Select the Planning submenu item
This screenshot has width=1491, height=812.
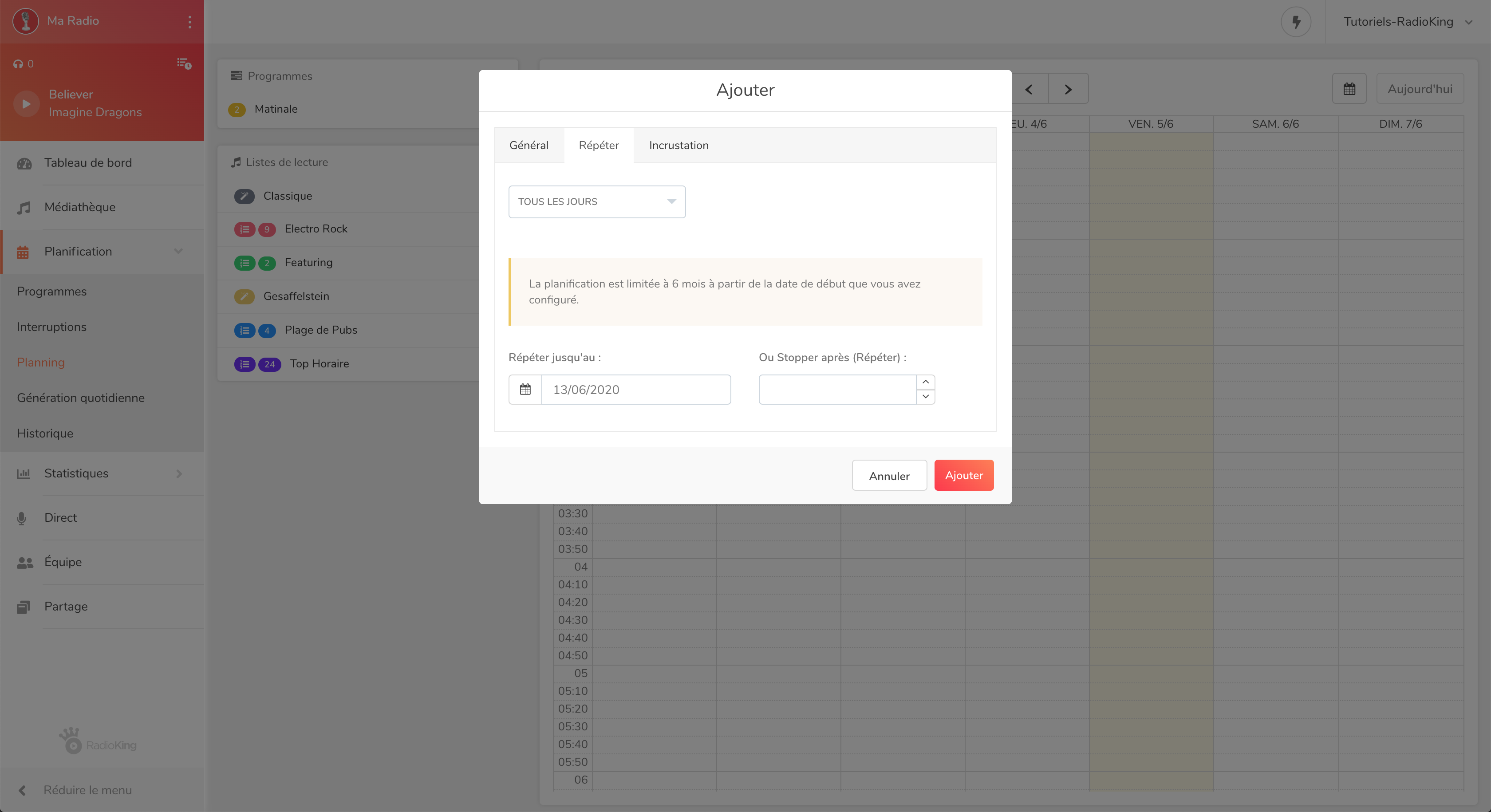coord(40,363)
